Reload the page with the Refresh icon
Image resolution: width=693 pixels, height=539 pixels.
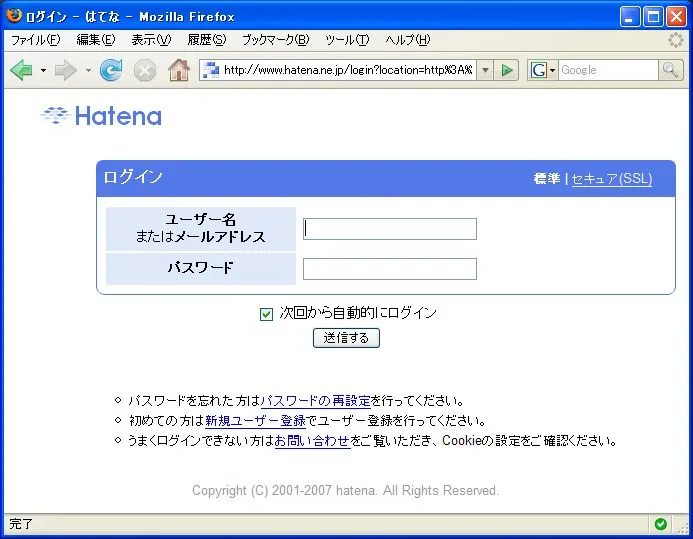(x=111, y=70)
